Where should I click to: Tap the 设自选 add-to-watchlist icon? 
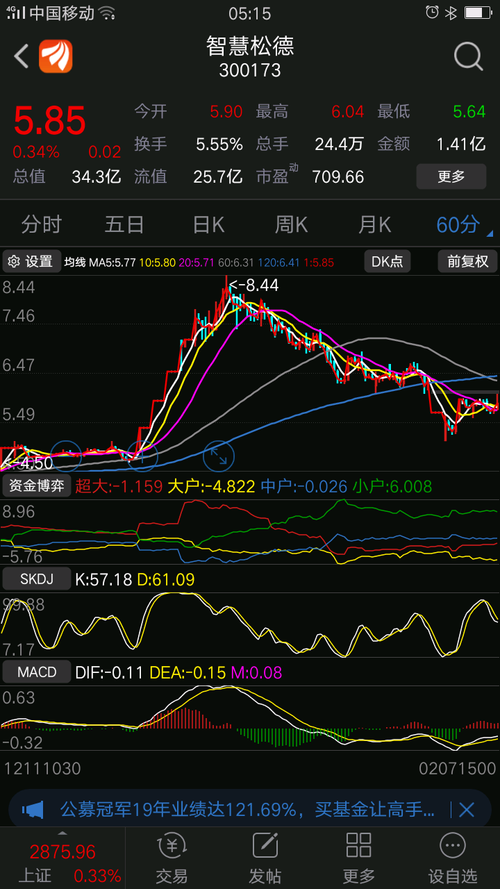click(452, 846)
